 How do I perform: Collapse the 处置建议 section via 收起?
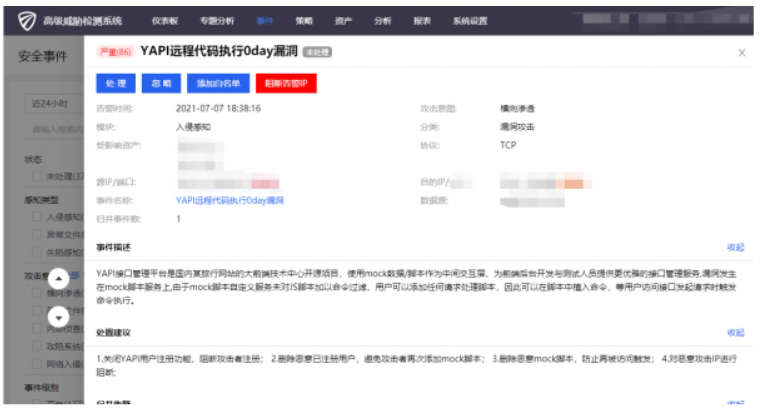pos(735,332)
